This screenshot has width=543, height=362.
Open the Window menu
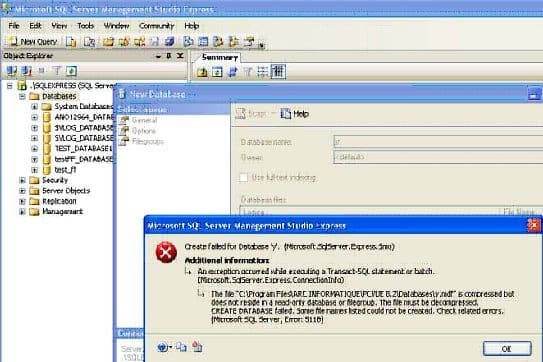tap(116, 26)
